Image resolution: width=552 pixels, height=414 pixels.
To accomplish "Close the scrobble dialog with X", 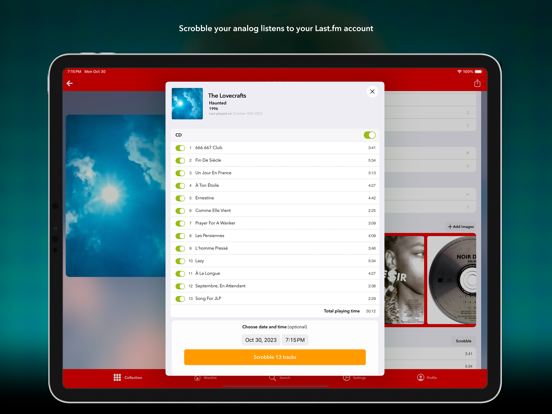I will click(x=372, y=92).
